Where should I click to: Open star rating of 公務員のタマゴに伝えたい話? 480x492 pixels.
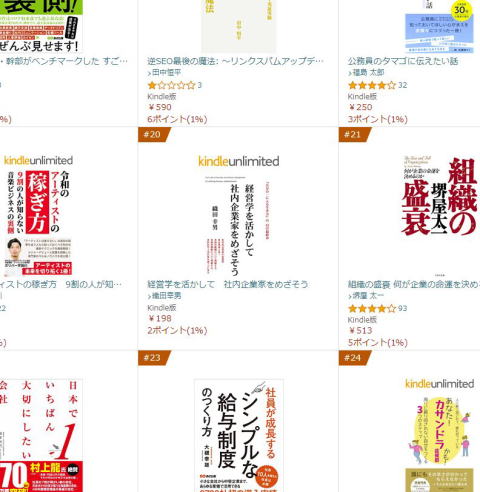(372, 85)
